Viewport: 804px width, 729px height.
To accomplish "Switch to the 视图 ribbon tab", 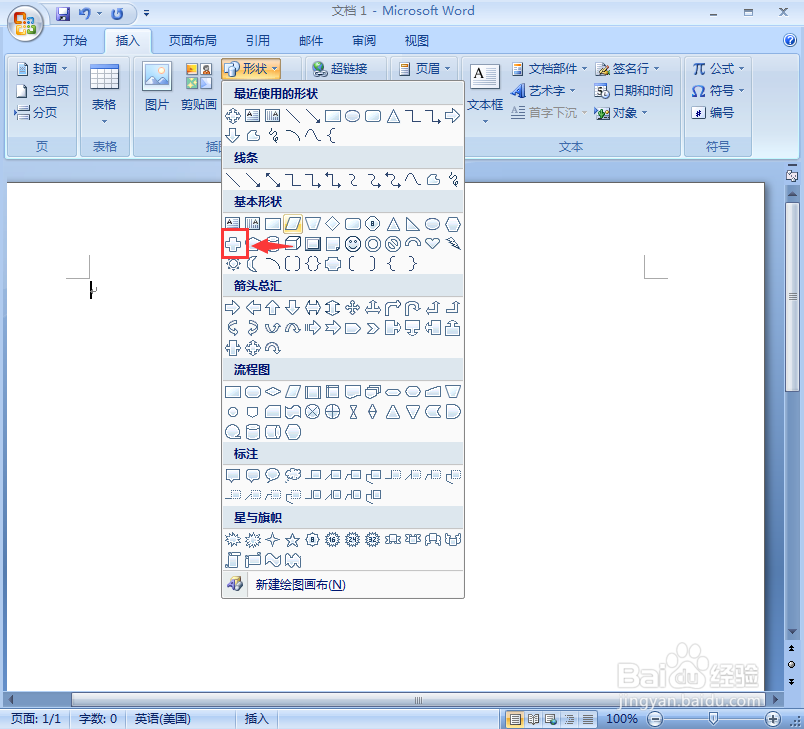I will click(x=417, y=40).
